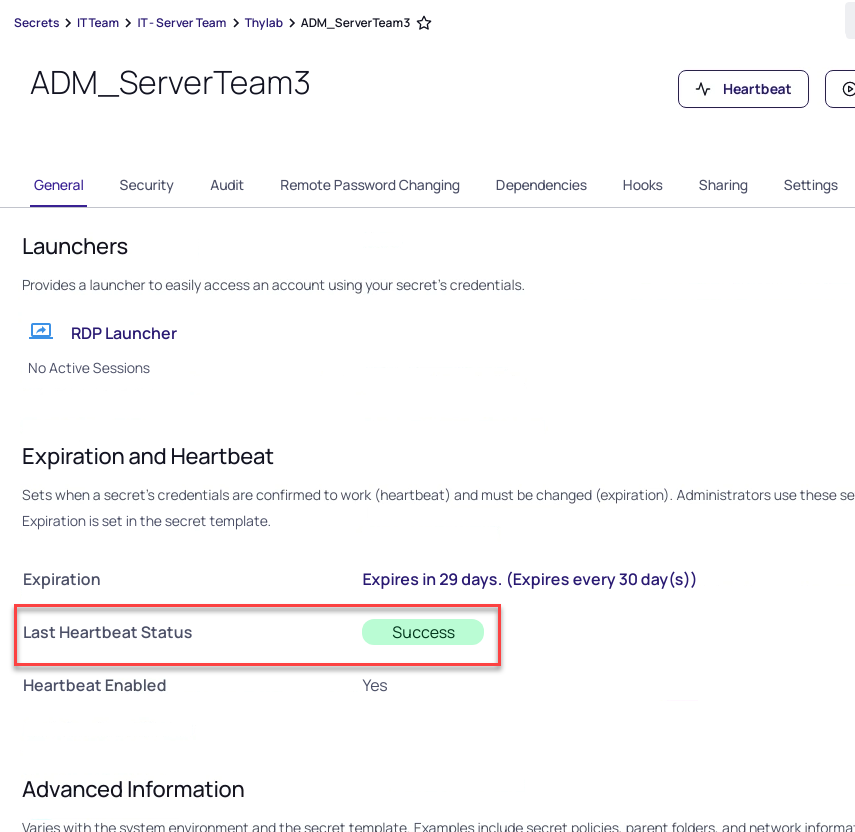Select the Dependencies tab
Image resolution: width=855 pixels, height=832 pixels.
tap(541, 185)
